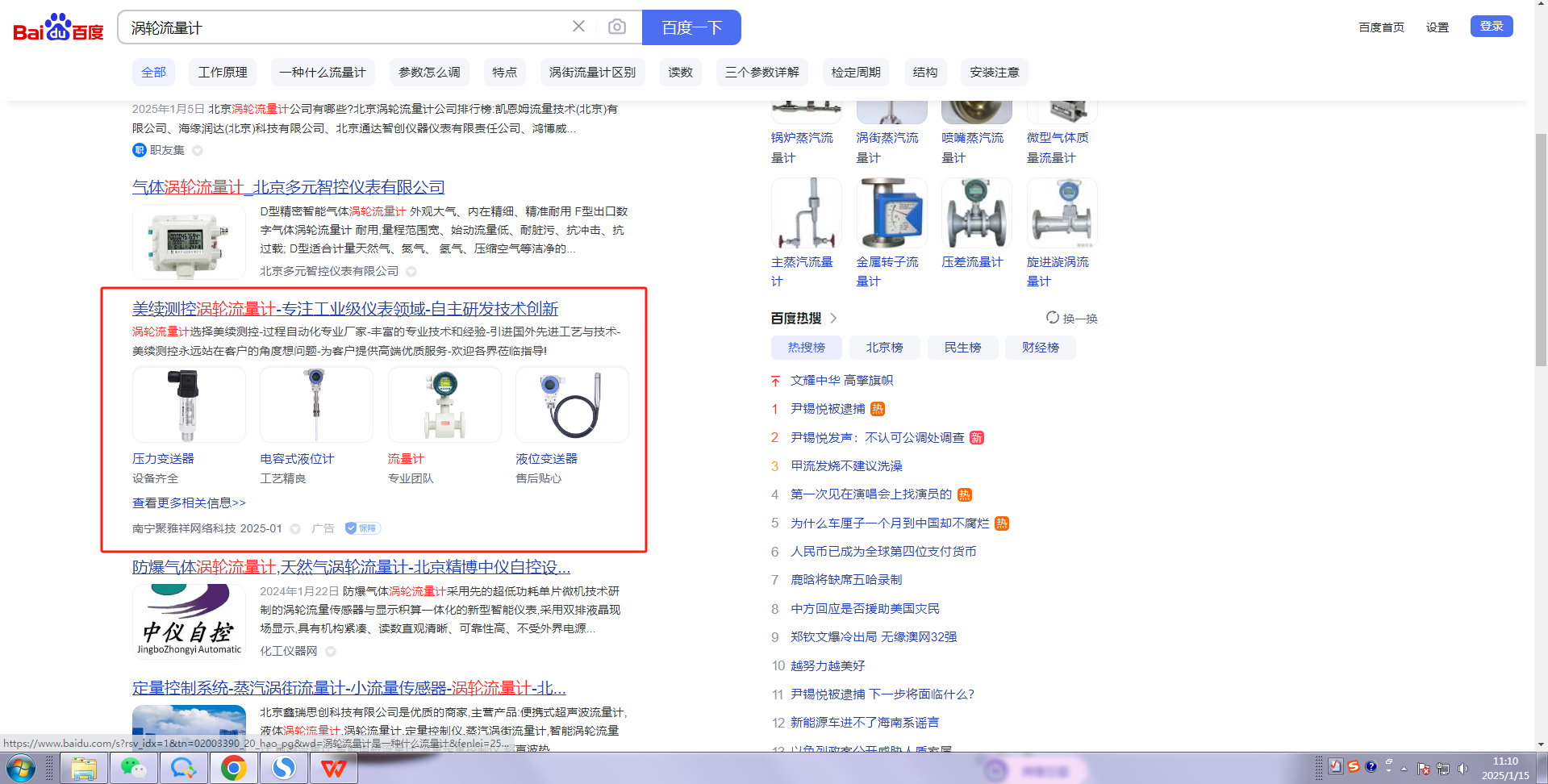Show hidden system tray icons
1548x784 pixels.
[x=1404, y=769]
